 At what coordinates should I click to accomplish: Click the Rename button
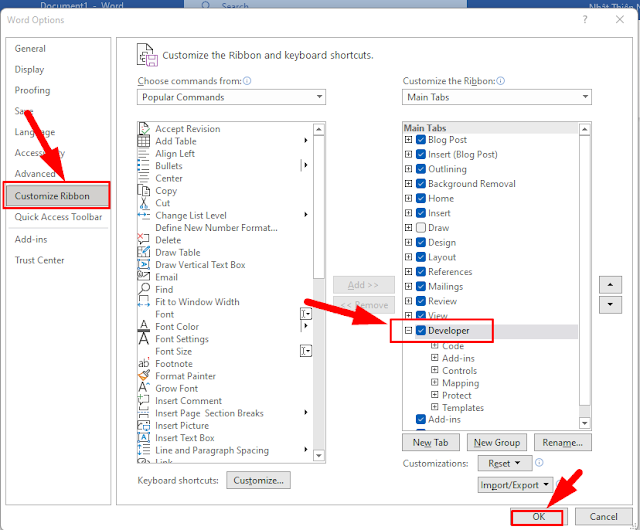pos(562,443)
